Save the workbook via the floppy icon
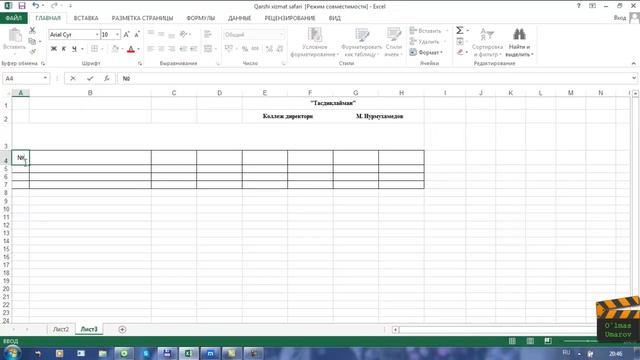640x360 pixels. [22, 6]
